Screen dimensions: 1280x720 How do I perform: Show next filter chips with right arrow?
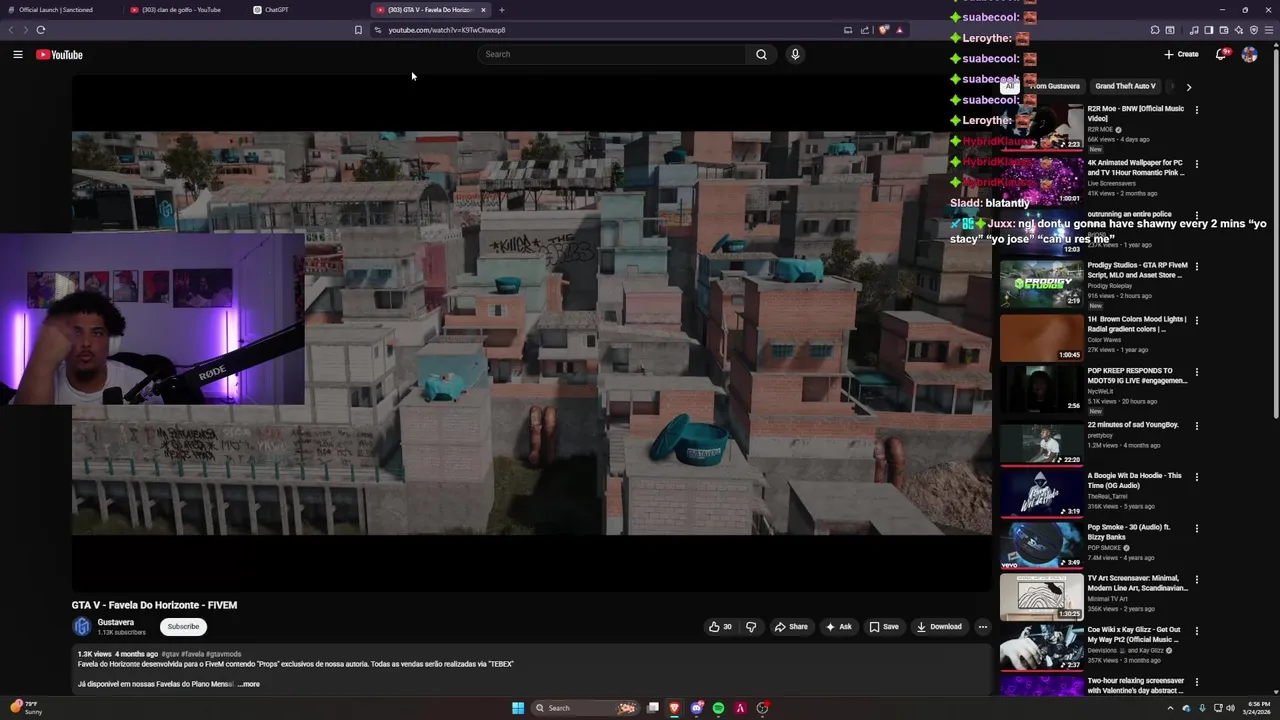point(1188,87)
